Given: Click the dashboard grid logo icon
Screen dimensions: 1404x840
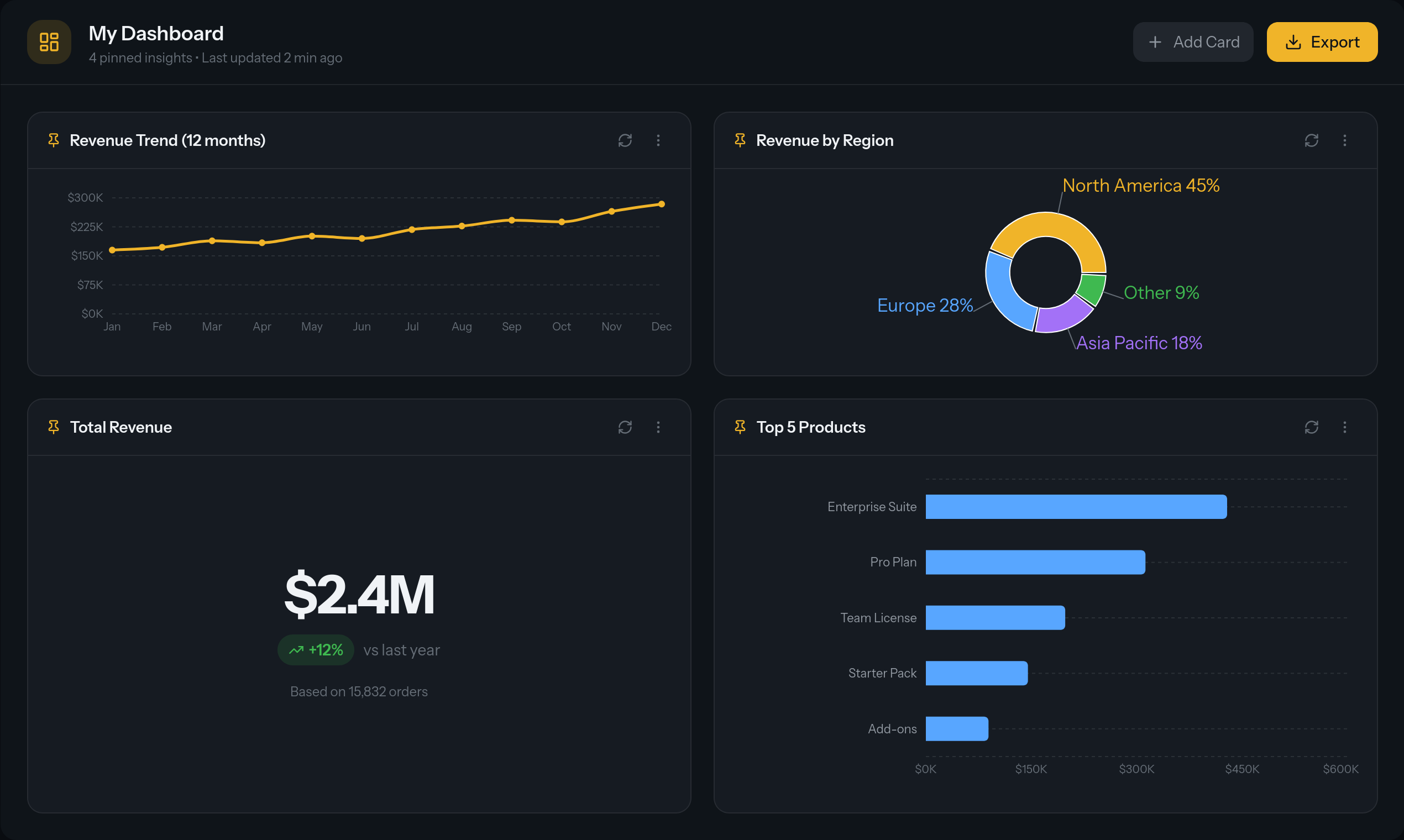Looking at the screenshot, I should pyautogui.click(x=49, y=43).
